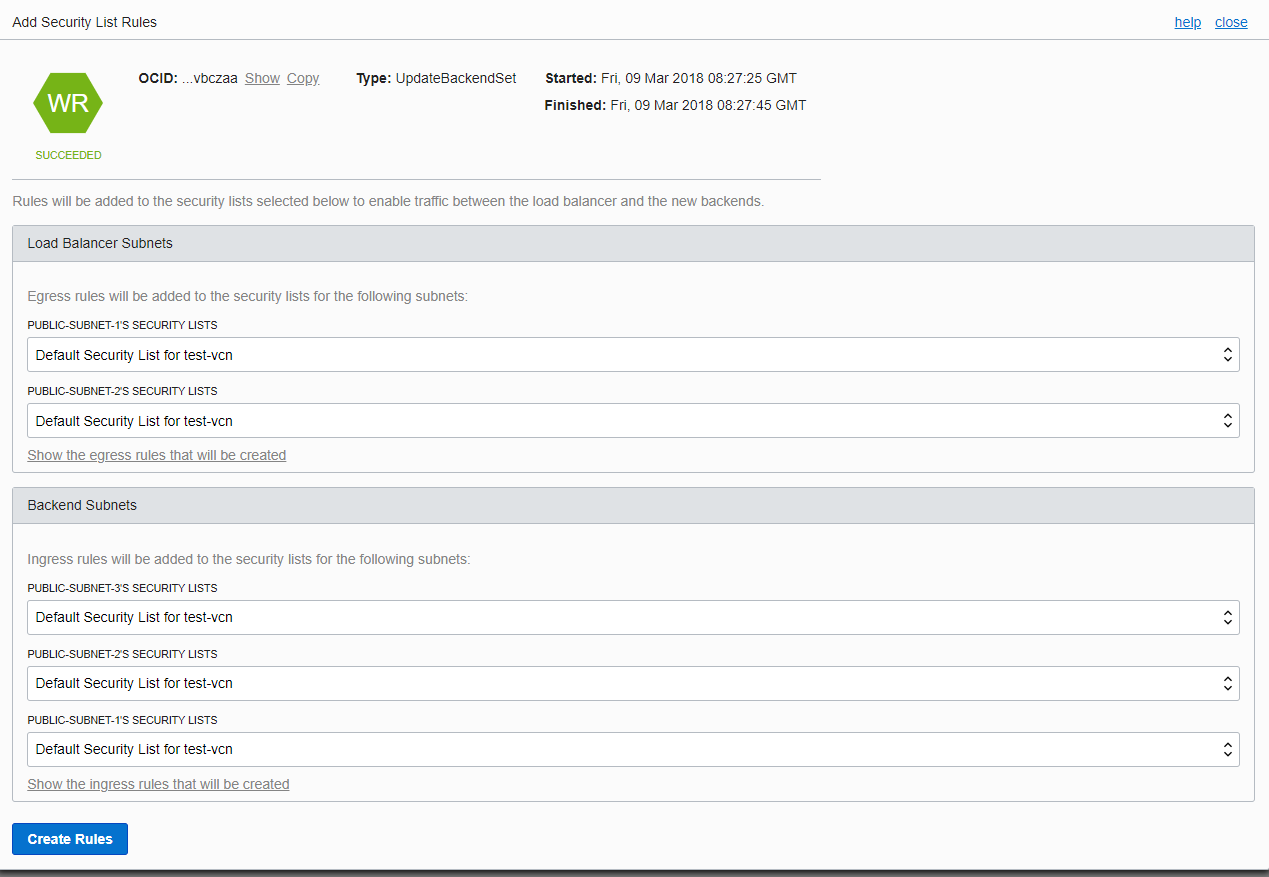Open Load Balancer Public-Subnet-1 security list dropdown
The width and height of the screenshot is (1269, 877).
click(x=633, y=355)
